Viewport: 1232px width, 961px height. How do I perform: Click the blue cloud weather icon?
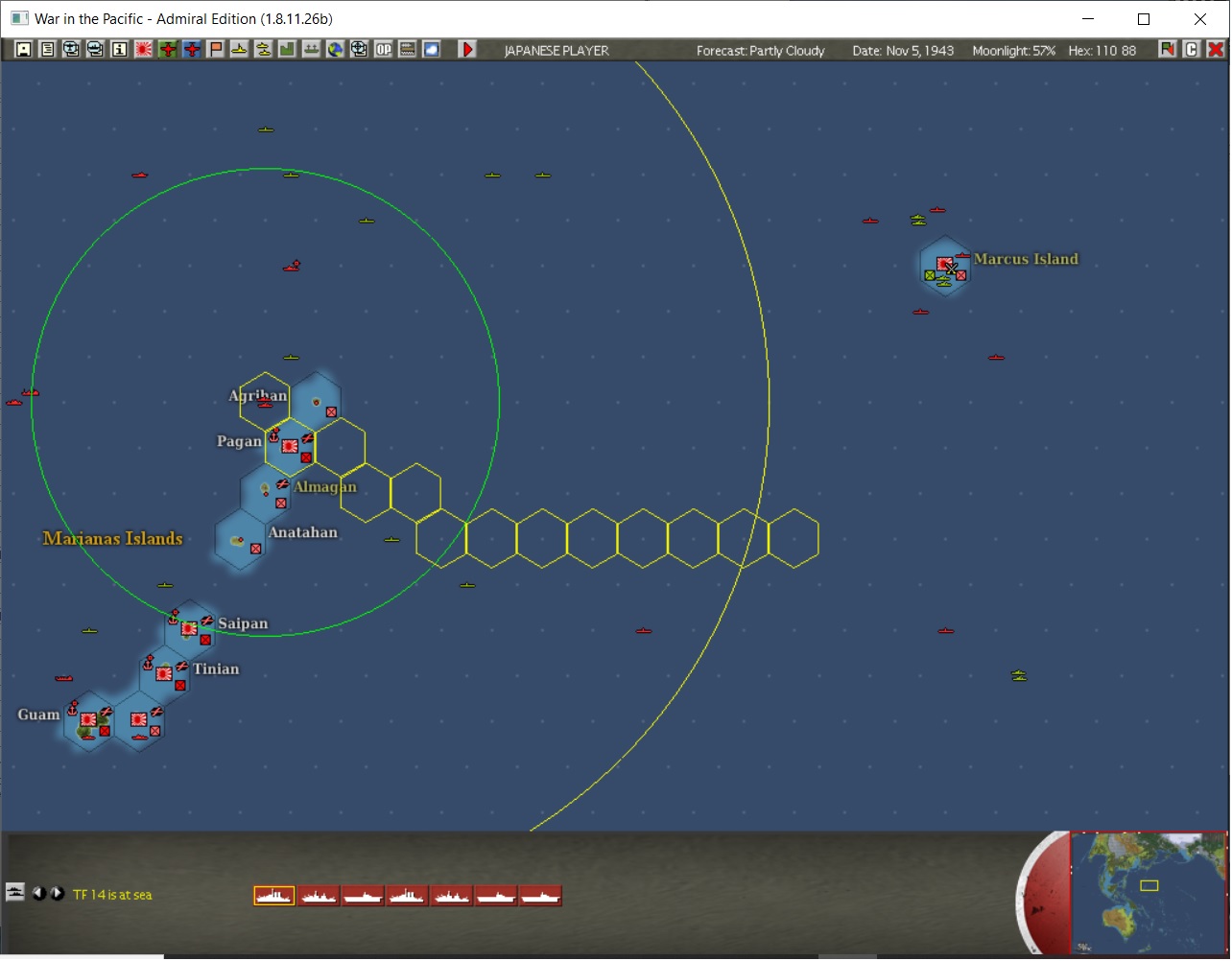coord(432,50)
